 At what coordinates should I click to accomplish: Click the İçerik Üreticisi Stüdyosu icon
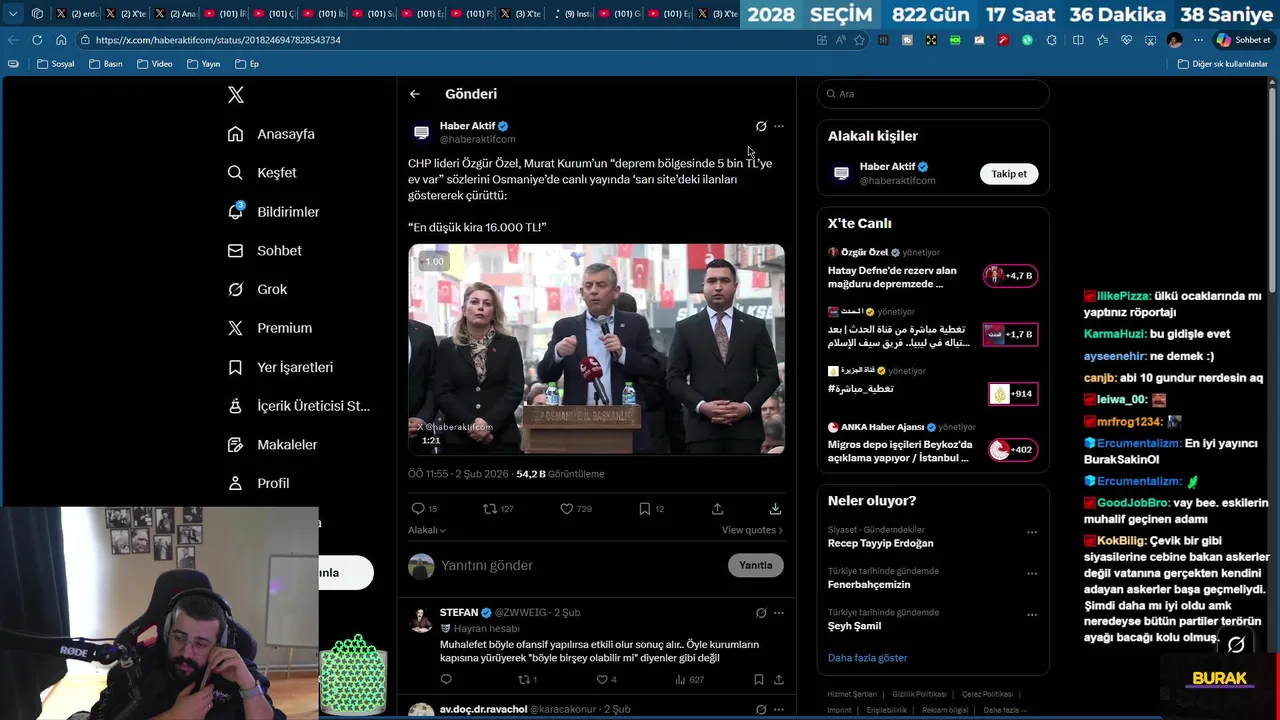pyautogui.click(x=235, y=406)
